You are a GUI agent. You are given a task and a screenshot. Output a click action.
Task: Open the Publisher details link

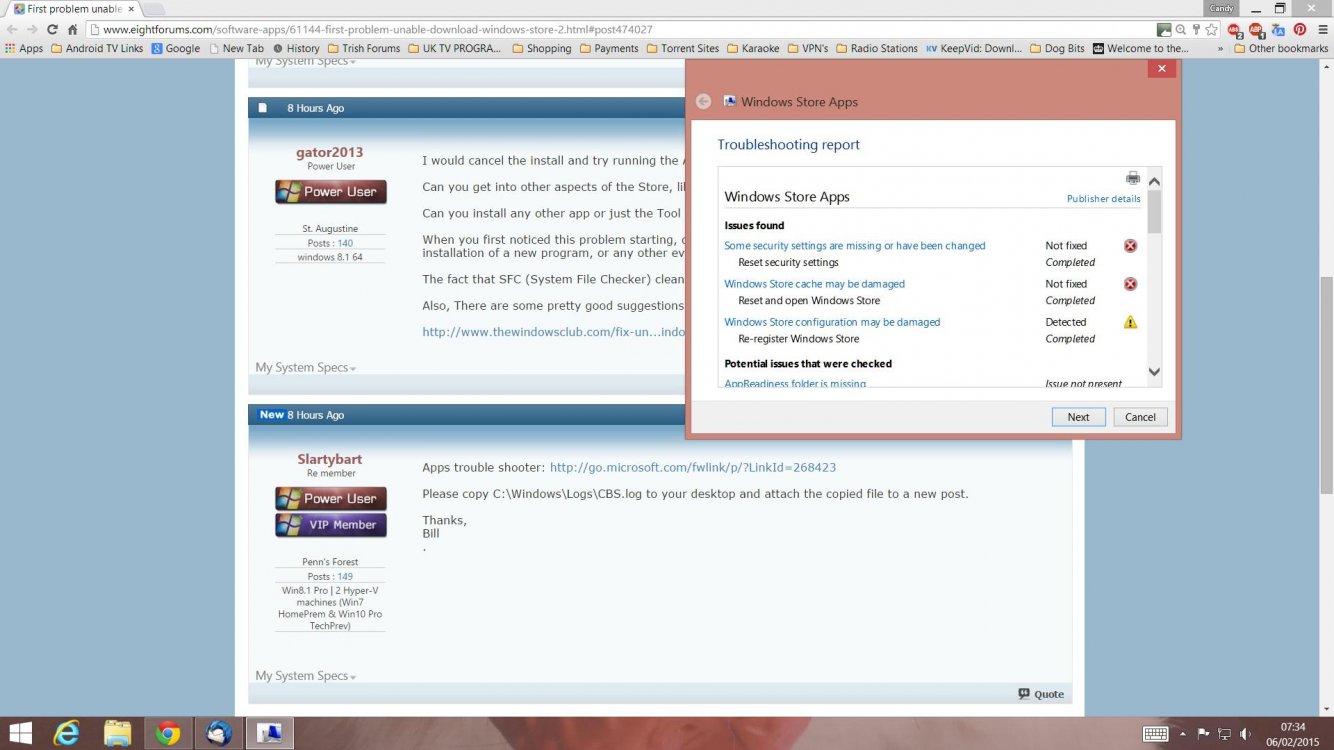coord(1103,199)
